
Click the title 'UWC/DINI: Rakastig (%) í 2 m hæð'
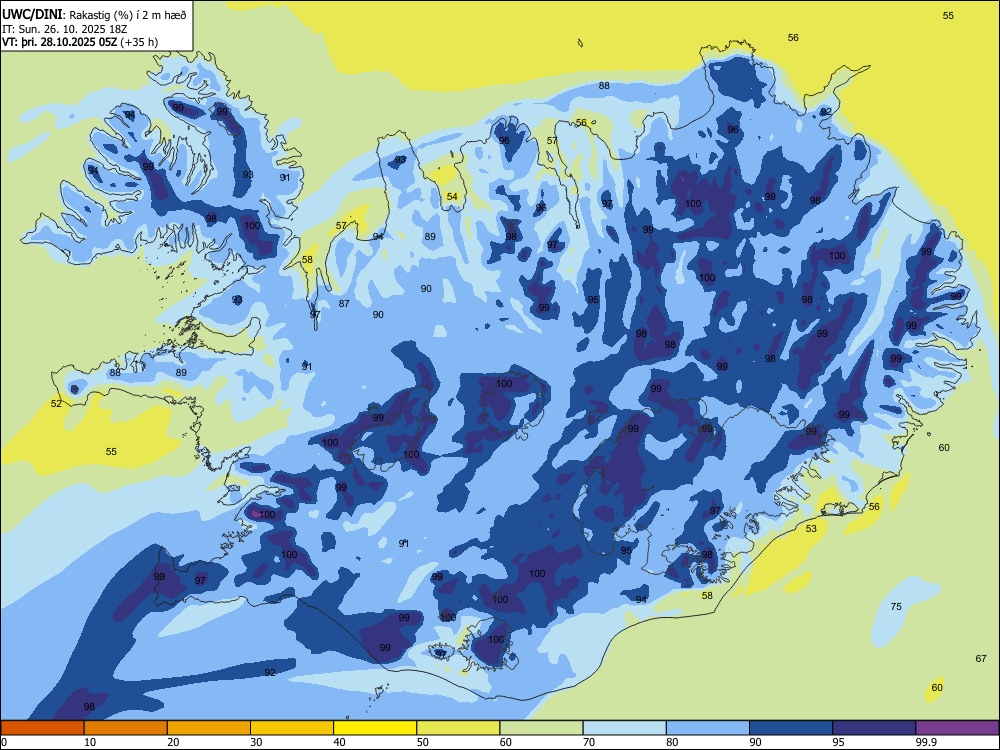coord(94,15)
